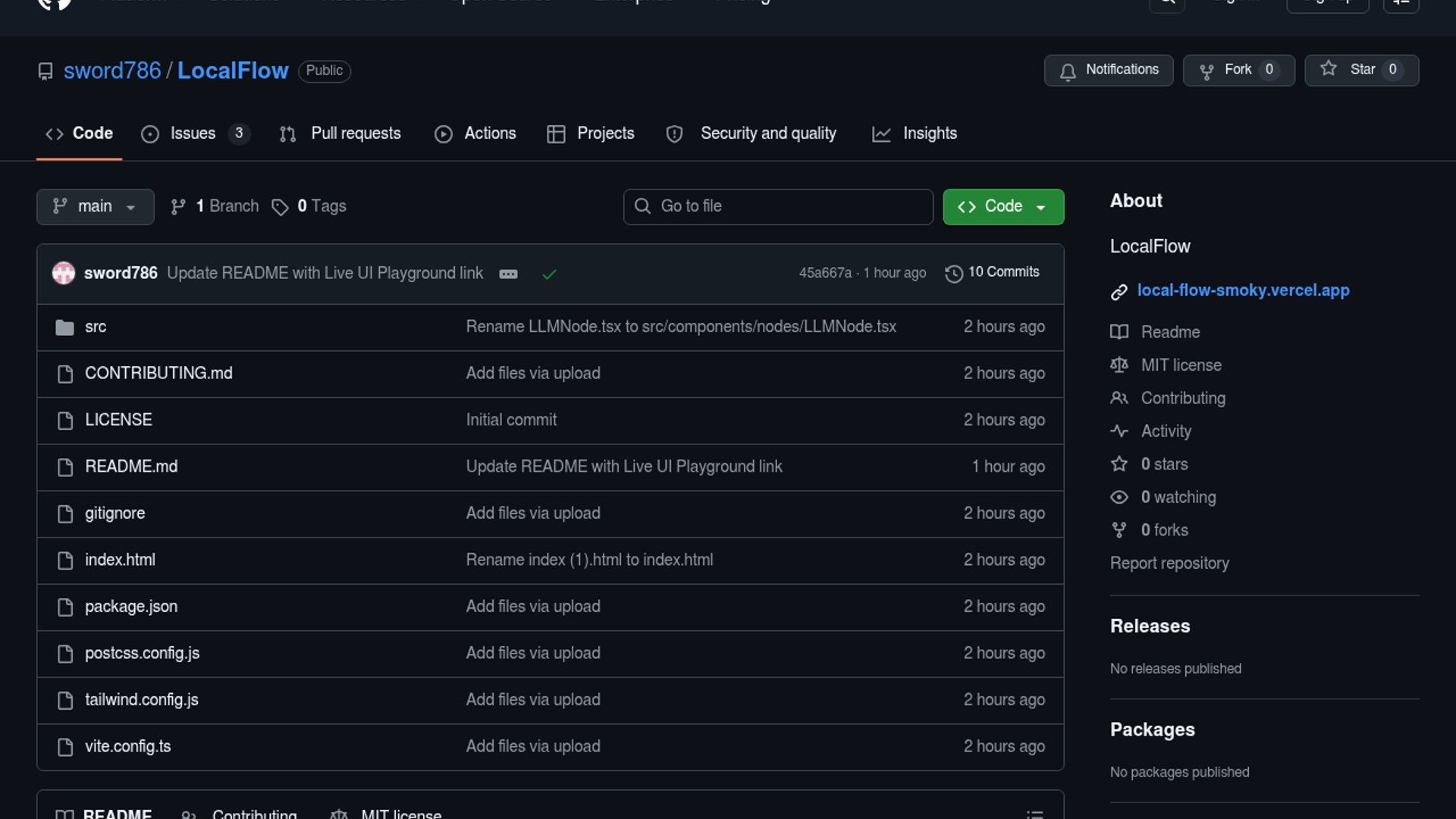
Task: Click the sword786 avatar icon
Action: click(x=64, y=273)
